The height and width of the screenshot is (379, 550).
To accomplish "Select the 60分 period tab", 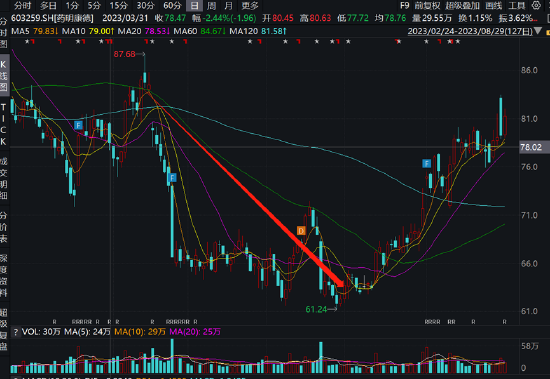I will click(172, 6).
